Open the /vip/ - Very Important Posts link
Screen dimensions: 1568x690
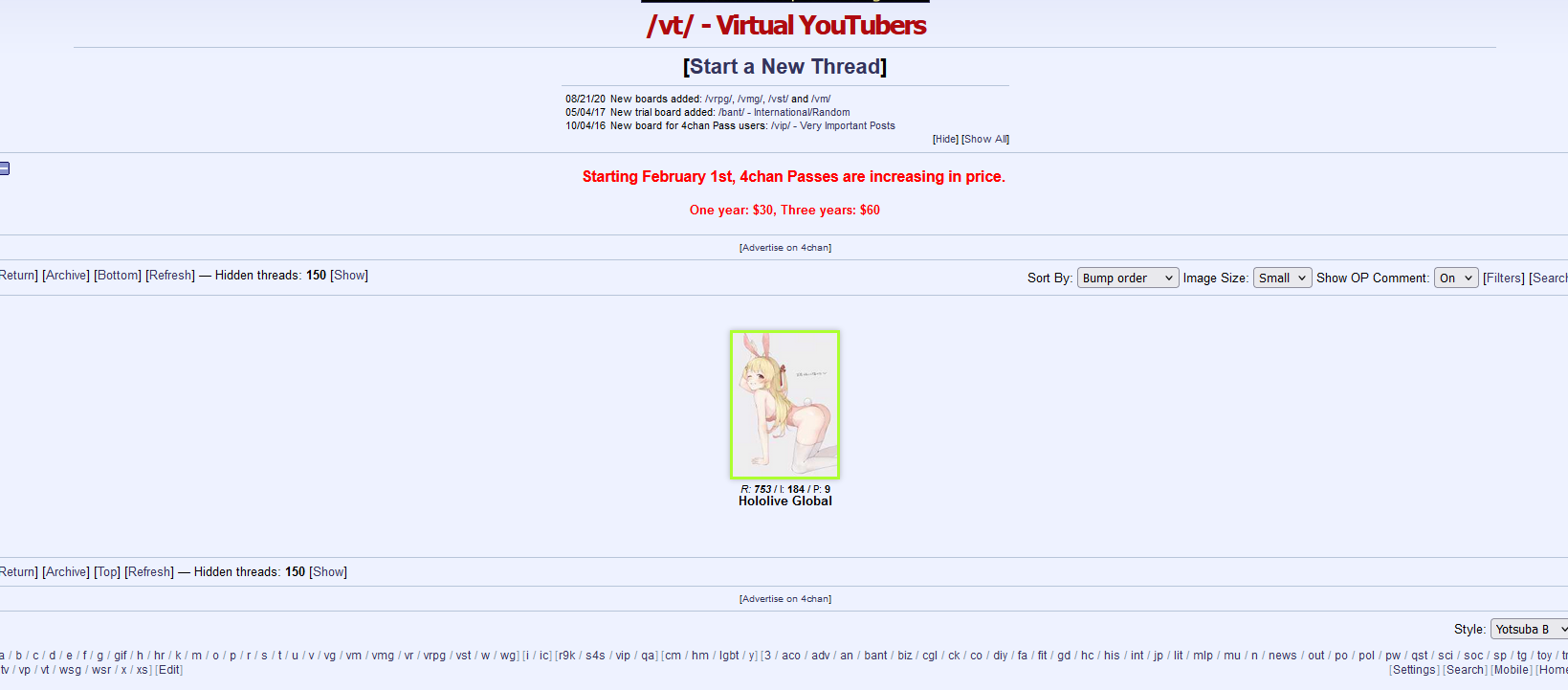pyautogui.click(x=833, y=125)
